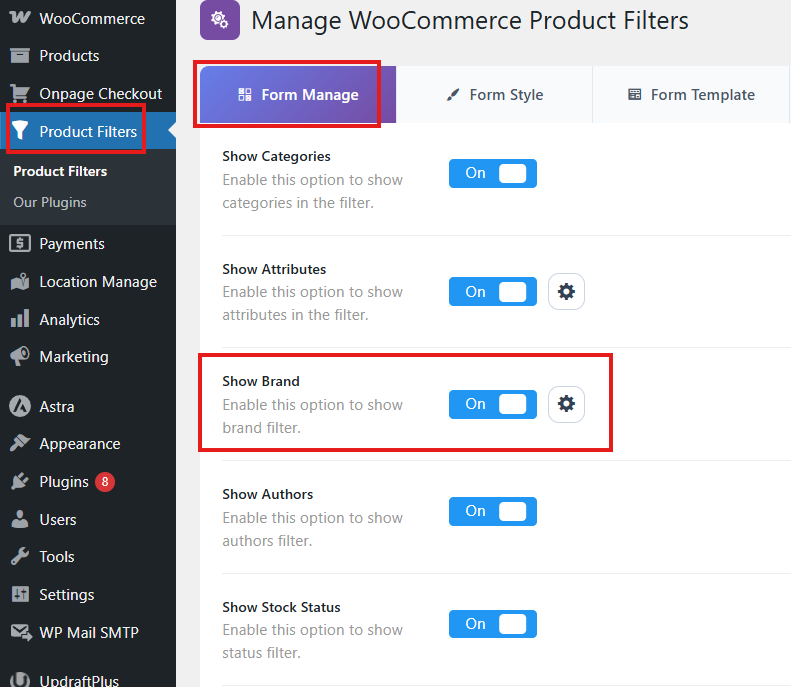Click the Show Attributes label text
The width and height of the screenshot is (791, 687).
(274, 269)
